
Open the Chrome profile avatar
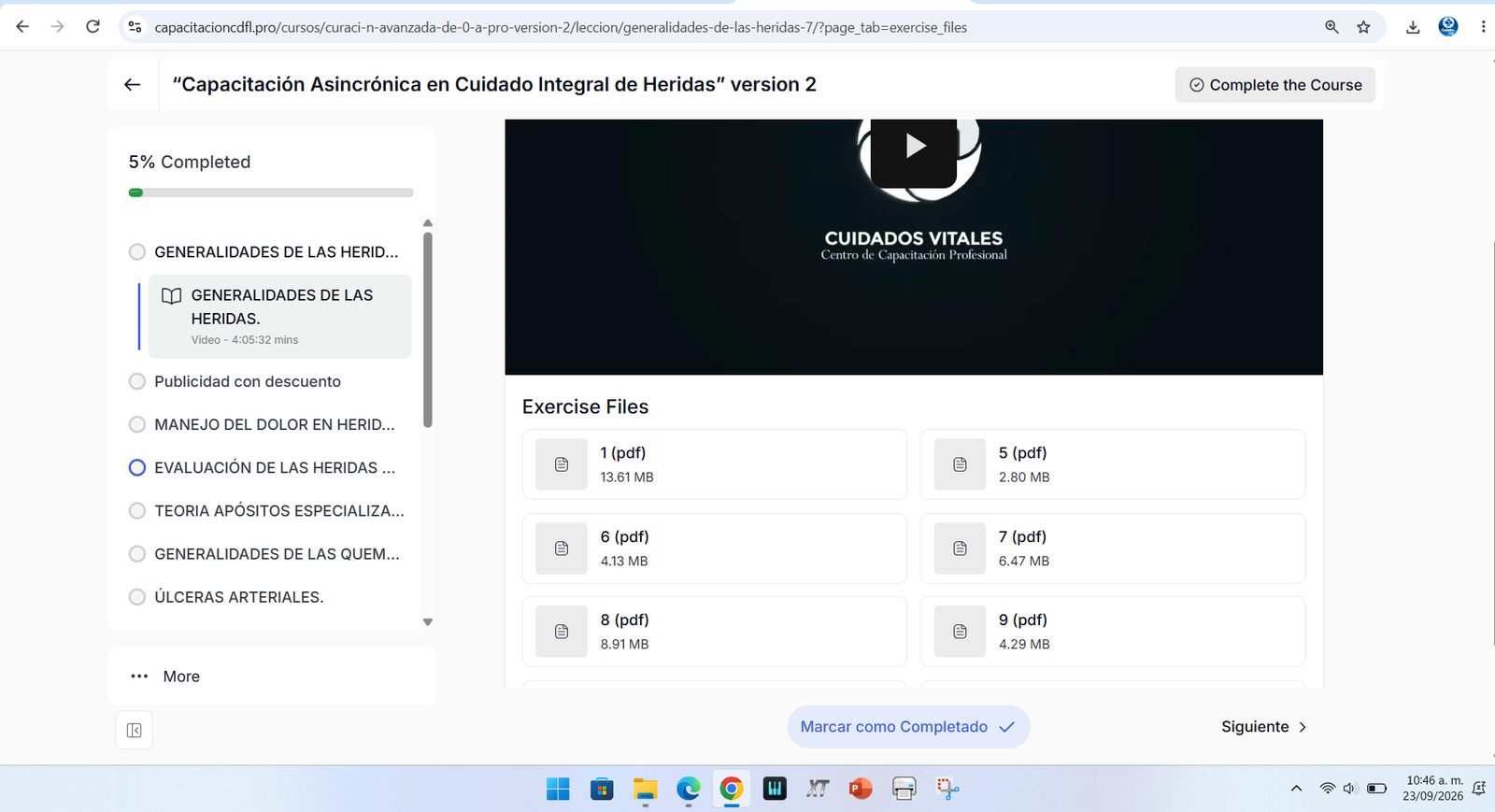coord(1448,27)
